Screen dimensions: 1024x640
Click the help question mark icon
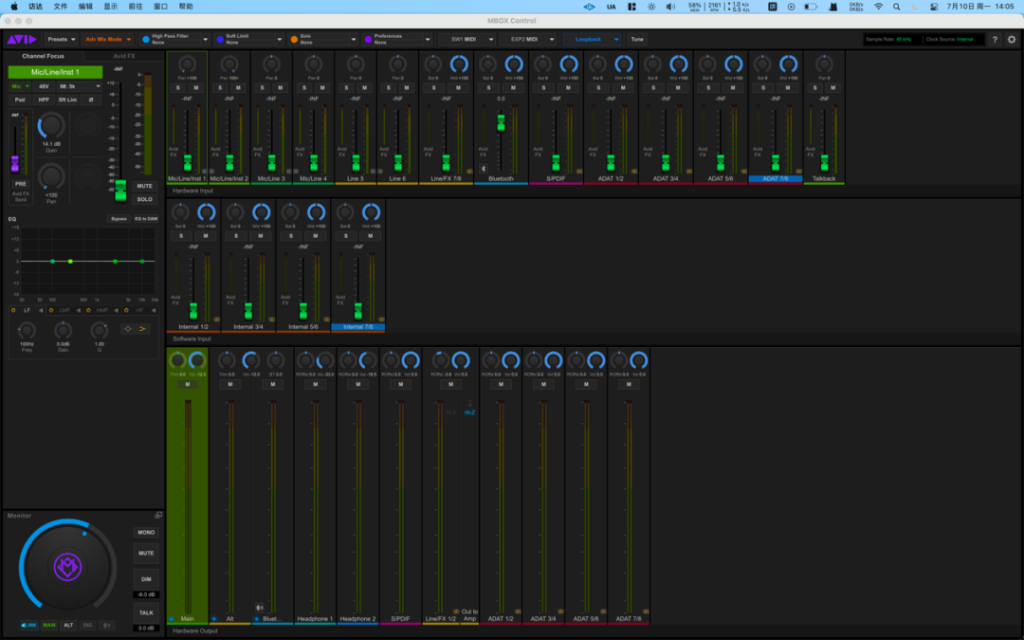(994, 40)
